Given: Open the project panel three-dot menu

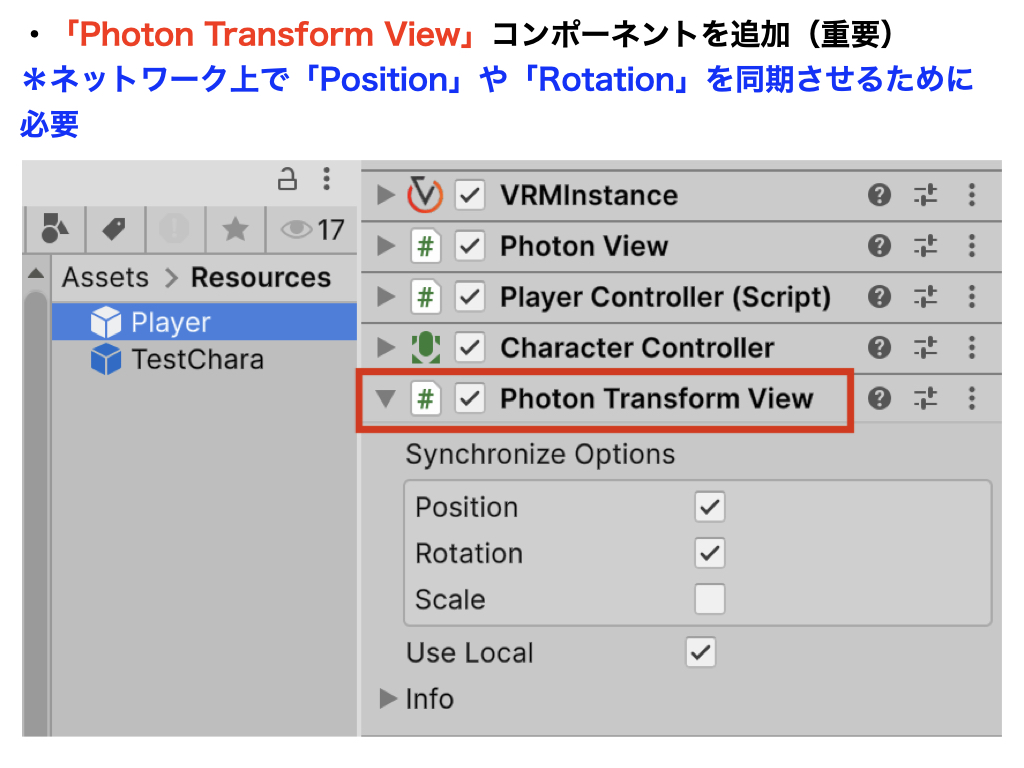Looking at the screenshot, I should coord(327,178).
